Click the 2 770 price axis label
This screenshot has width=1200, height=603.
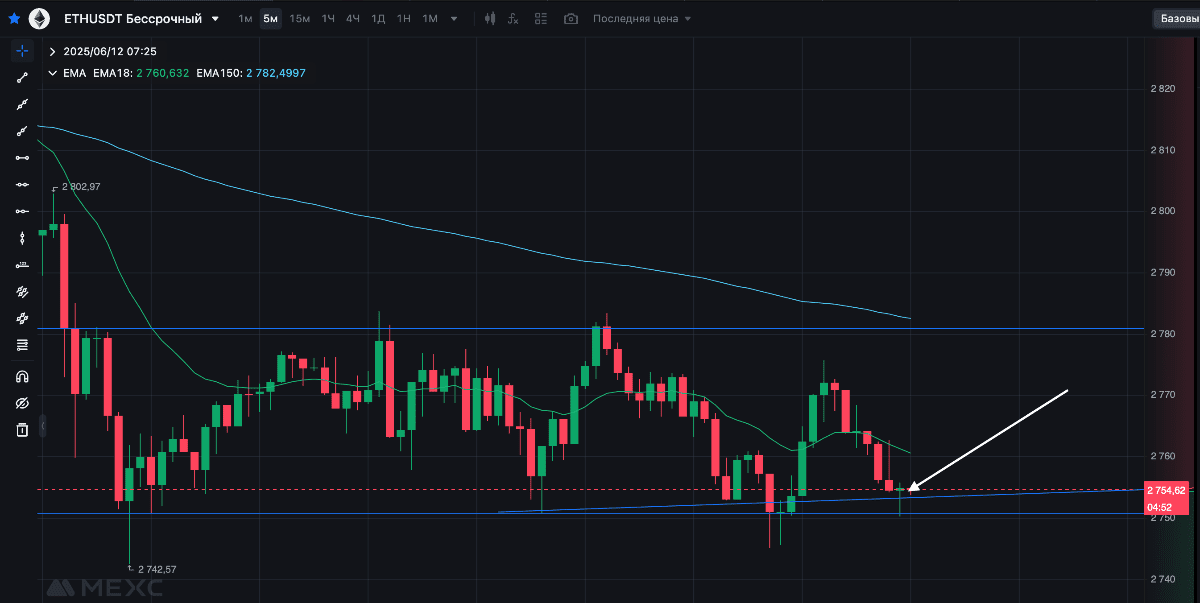1163,395
